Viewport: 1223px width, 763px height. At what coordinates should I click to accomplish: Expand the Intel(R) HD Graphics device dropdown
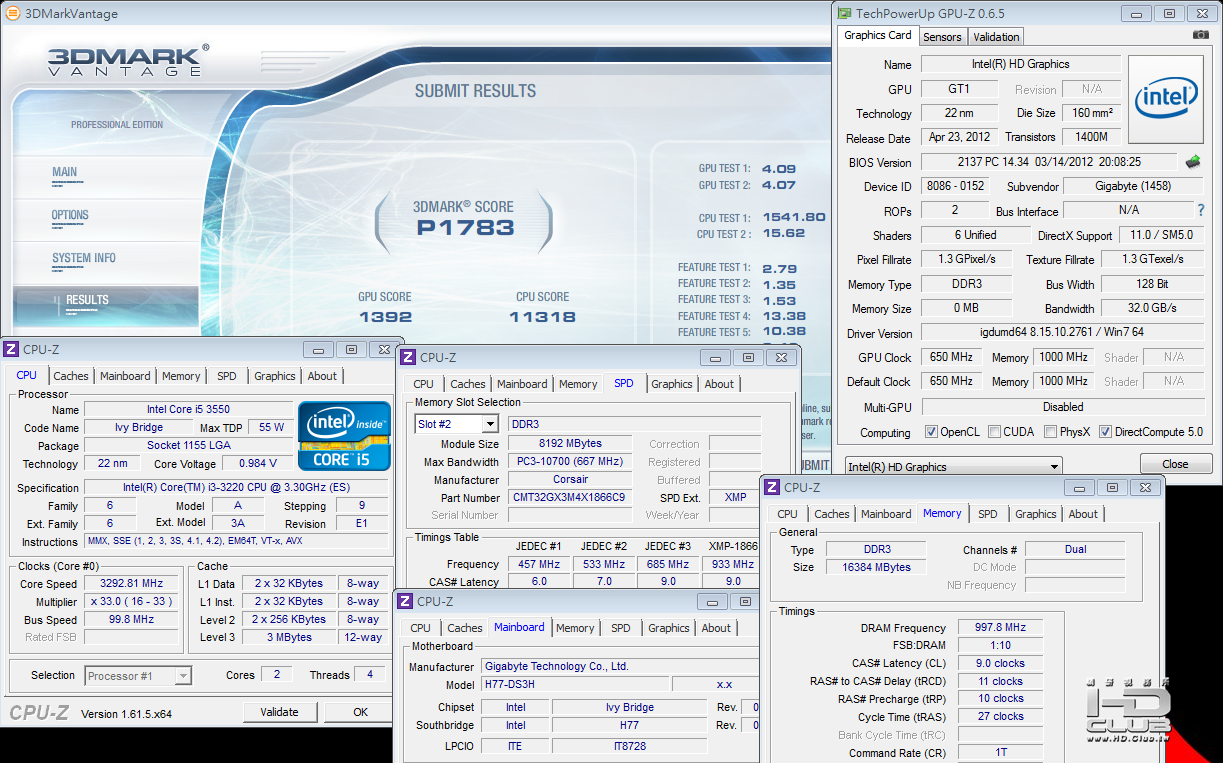[1053, 467]
